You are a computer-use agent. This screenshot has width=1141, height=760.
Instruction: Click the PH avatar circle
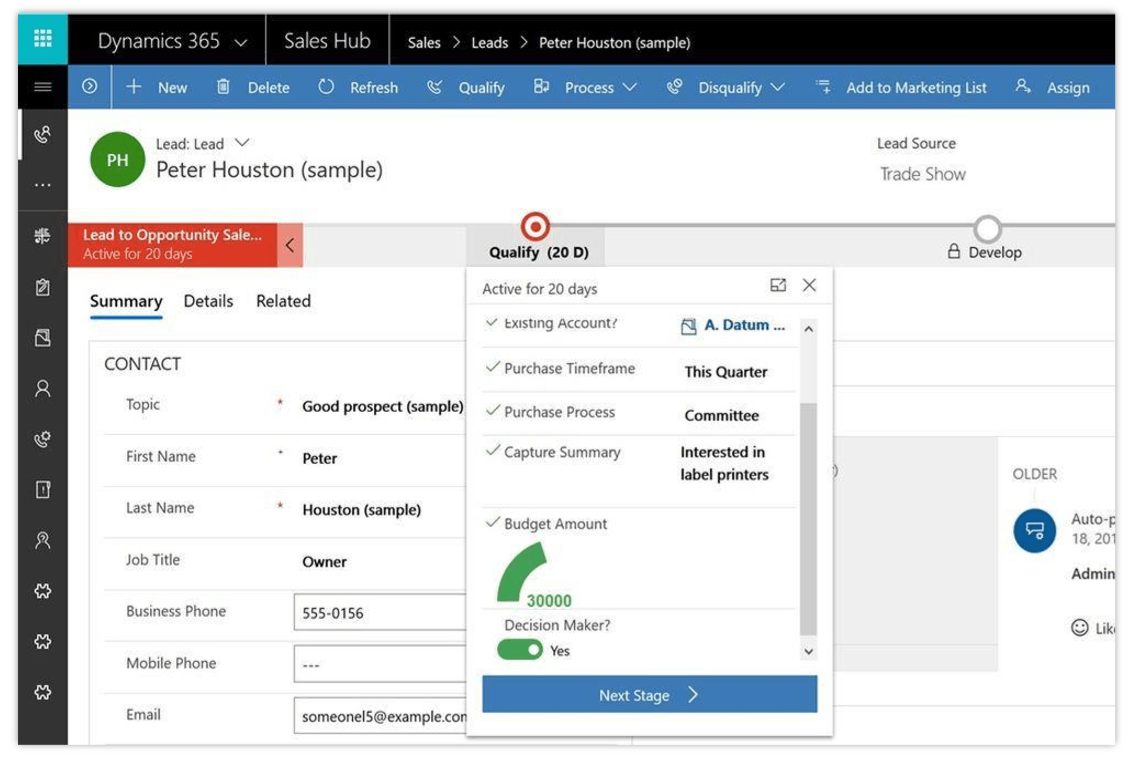click(117, 159)
